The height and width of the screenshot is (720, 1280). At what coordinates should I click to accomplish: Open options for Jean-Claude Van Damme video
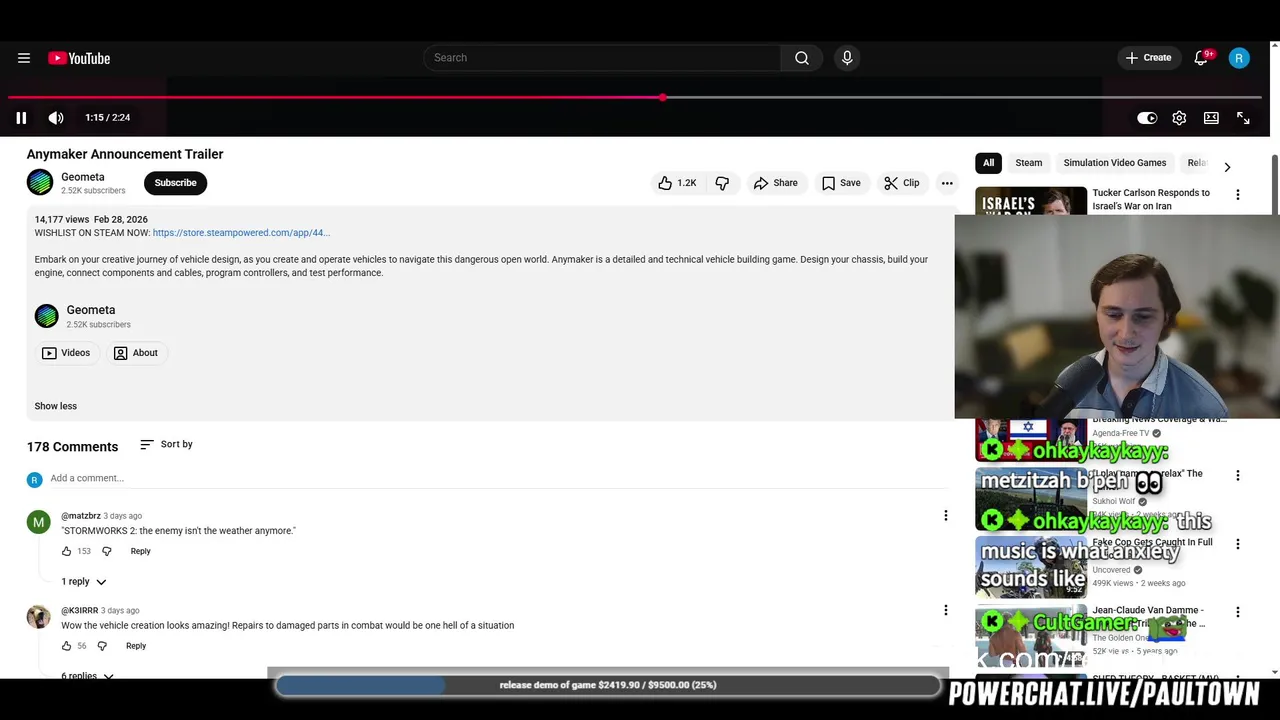tap(1238, 612)
